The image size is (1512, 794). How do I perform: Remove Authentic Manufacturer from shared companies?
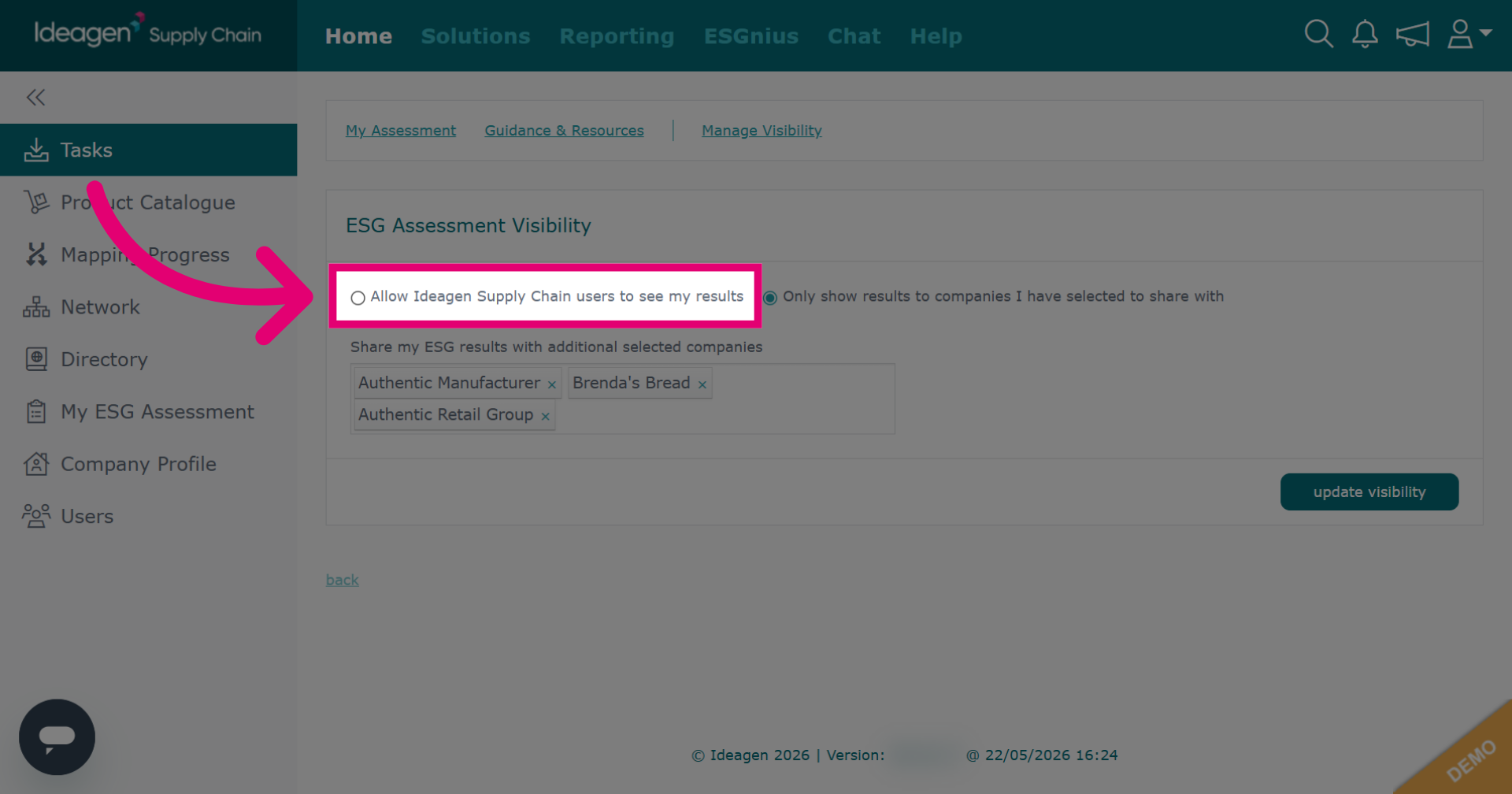click(552, 384)
